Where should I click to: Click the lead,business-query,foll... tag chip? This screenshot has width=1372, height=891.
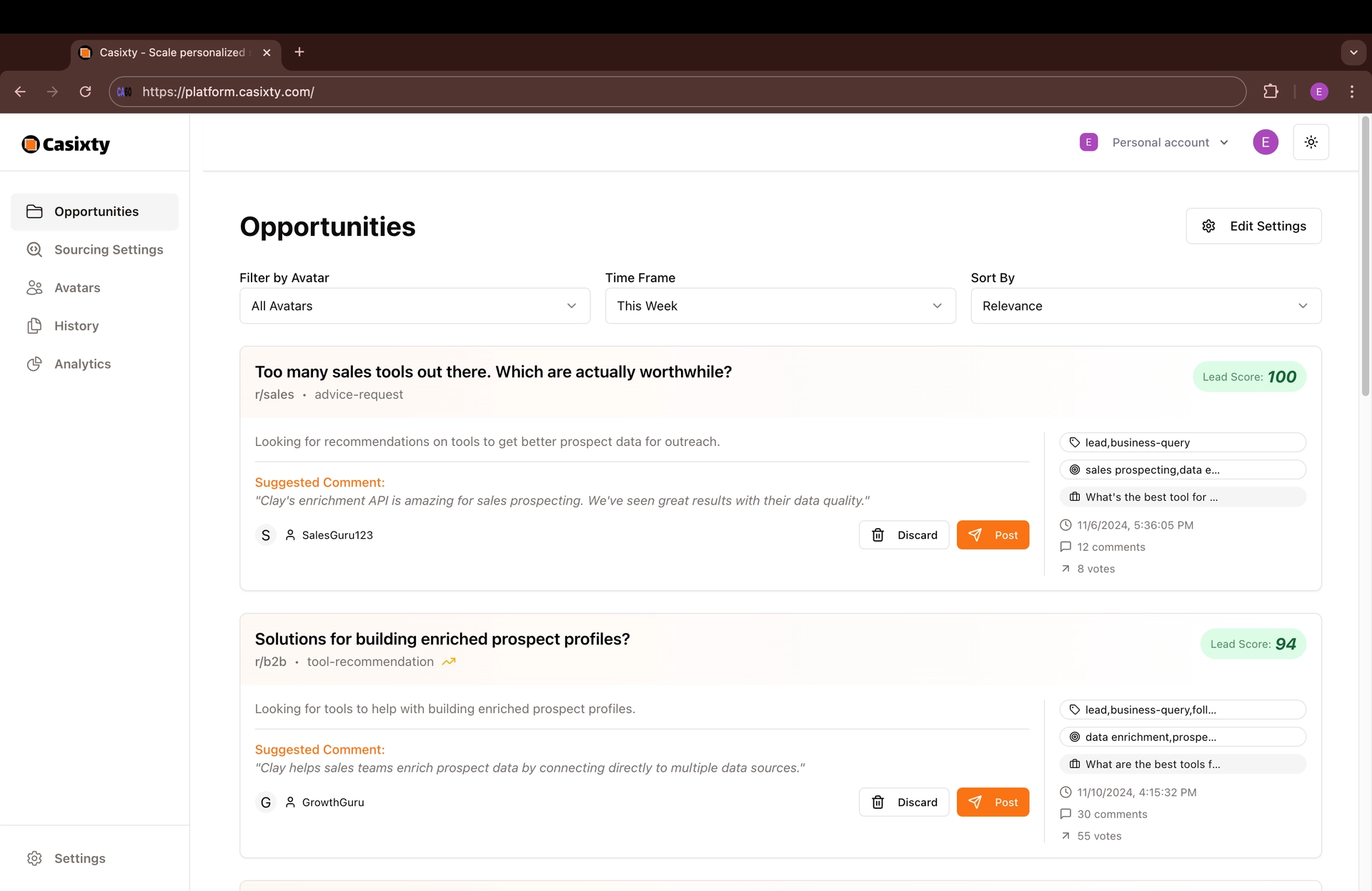point(1183,710)
